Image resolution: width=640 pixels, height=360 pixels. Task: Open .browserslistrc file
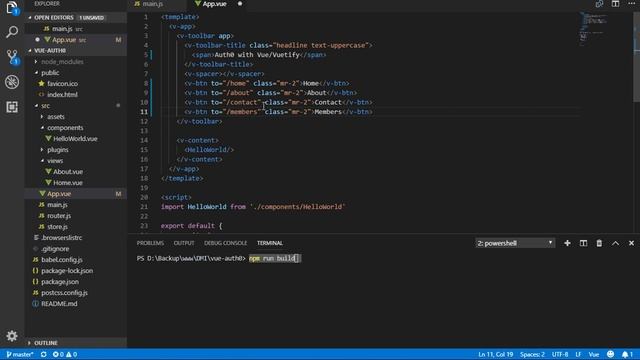tap(76, 238)
